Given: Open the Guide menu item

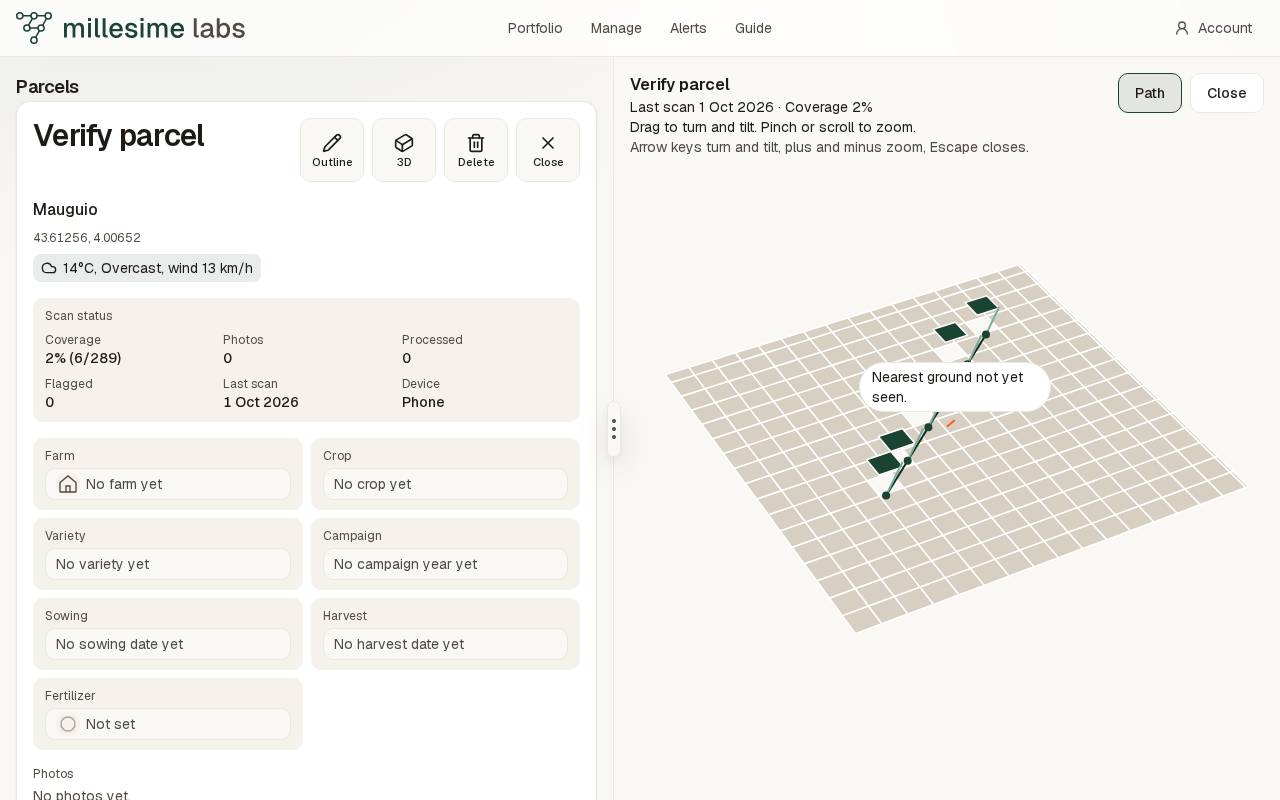Looking at the screenshot, I should point(753,28).
